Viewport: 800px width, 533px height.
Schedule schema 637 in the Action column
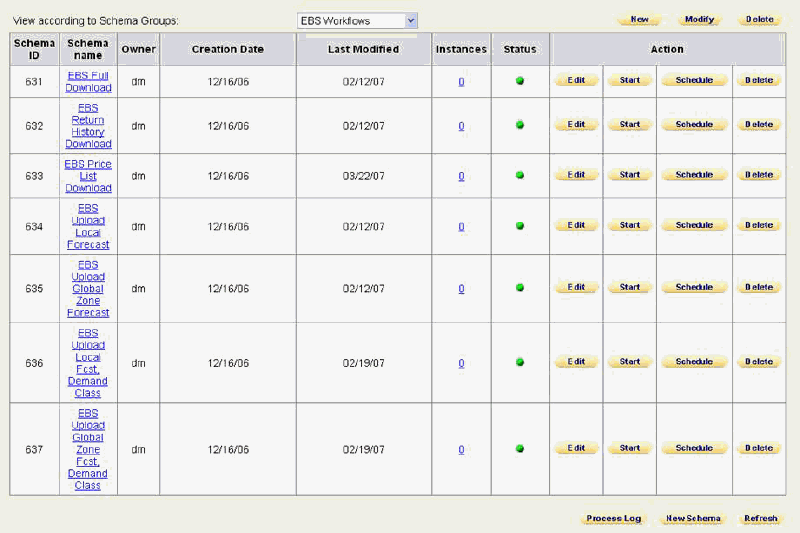pyautogui.click(x=694, y=448)
